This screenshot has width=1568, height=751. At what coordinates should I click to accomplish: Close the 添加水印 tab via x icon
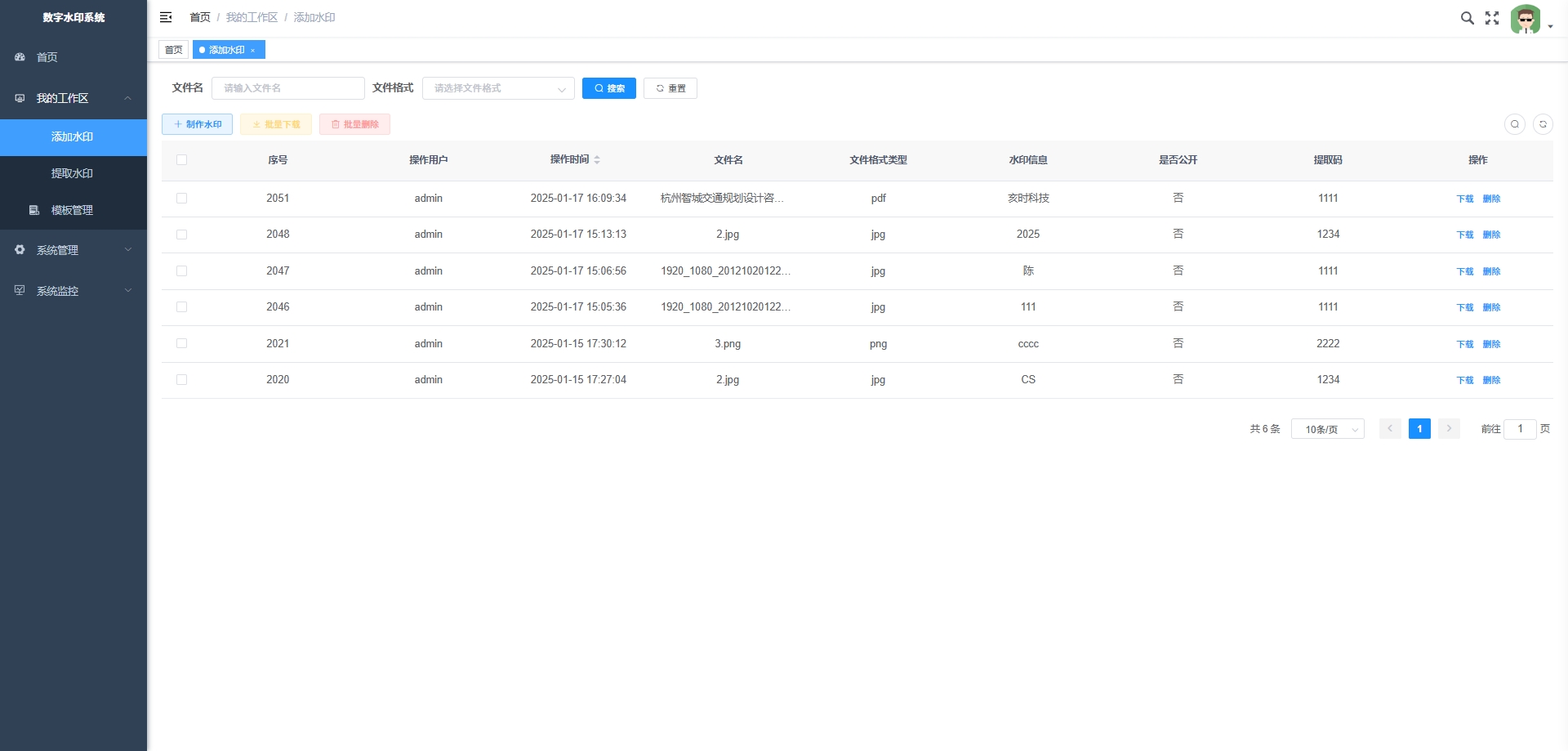(x=253, y=51)
